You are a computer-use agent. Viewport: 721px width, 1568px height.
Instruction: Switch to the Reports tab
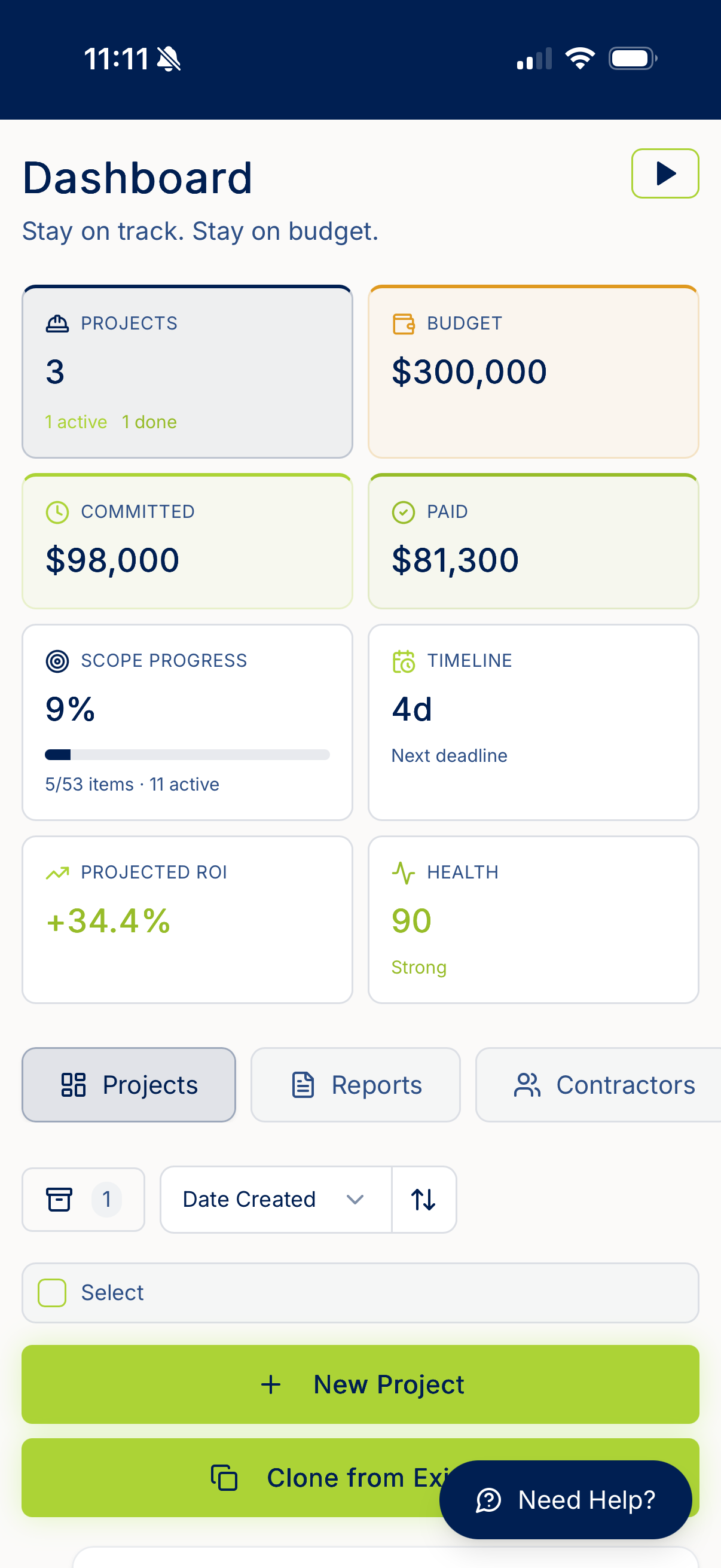[355, 1085]
